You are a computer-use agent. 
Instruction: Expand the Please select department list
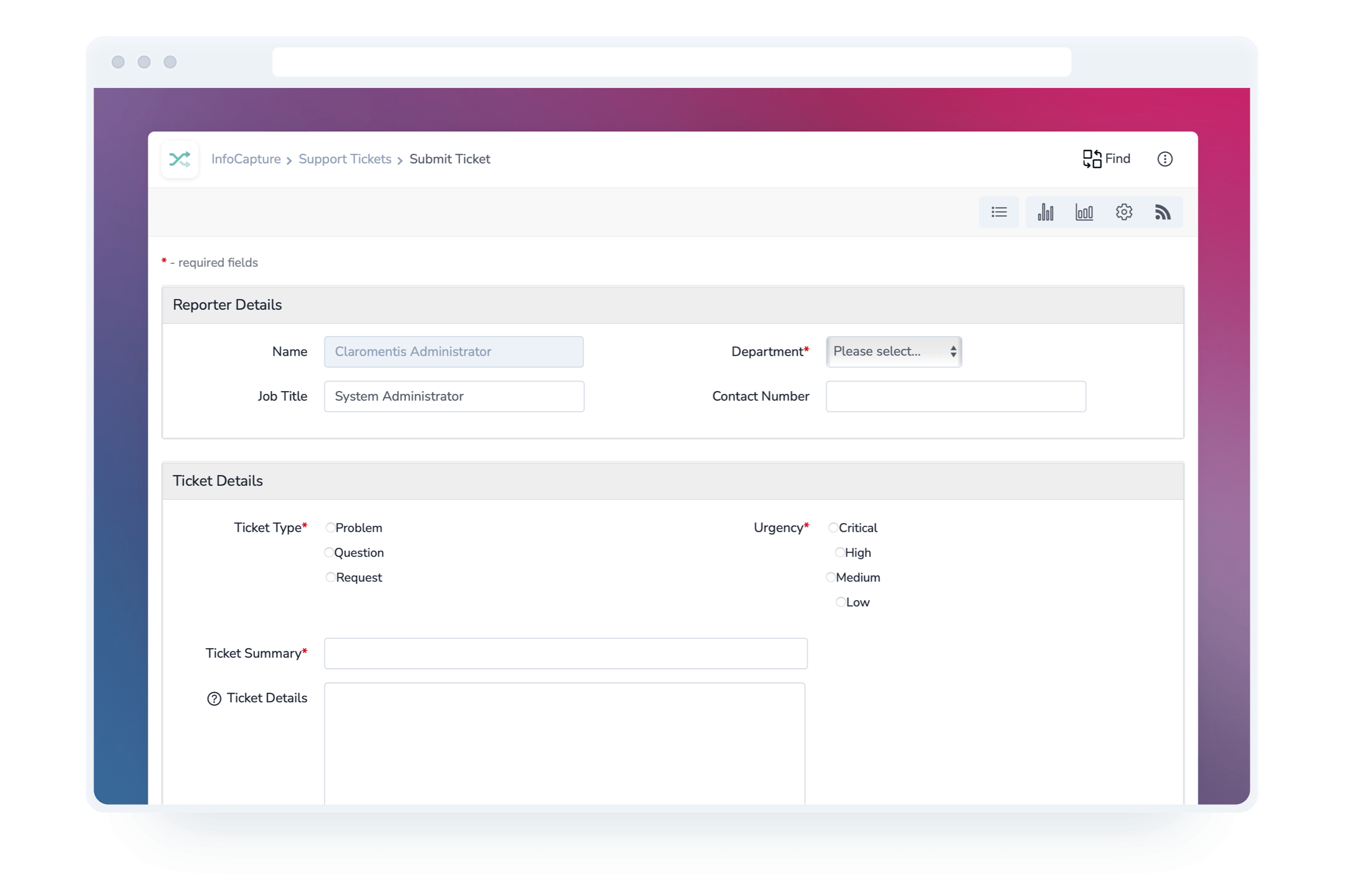pyautogui.click(x=893, y=352)
